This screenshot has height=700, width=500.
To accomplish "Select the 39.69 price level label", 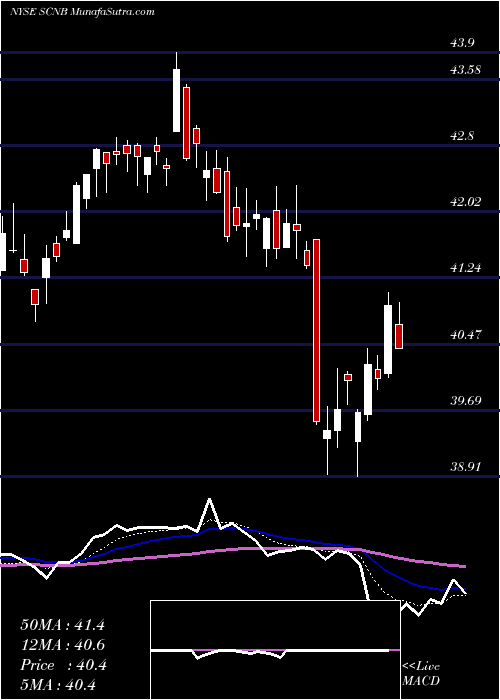I will [466, 400].
